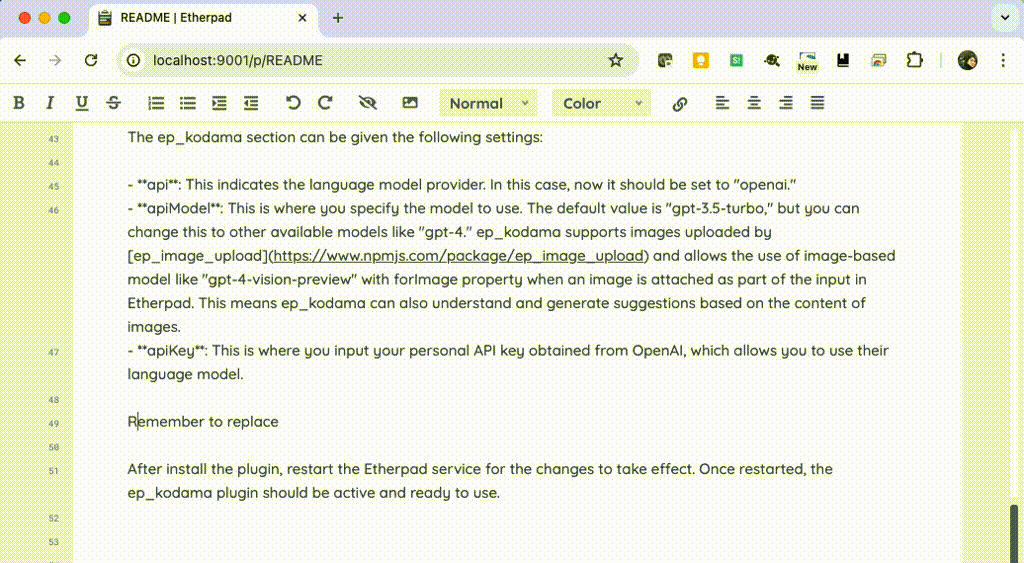1024x563 pixels.
Task: Open the yellow lightbulb extension
Action: (x=701, y=60)
